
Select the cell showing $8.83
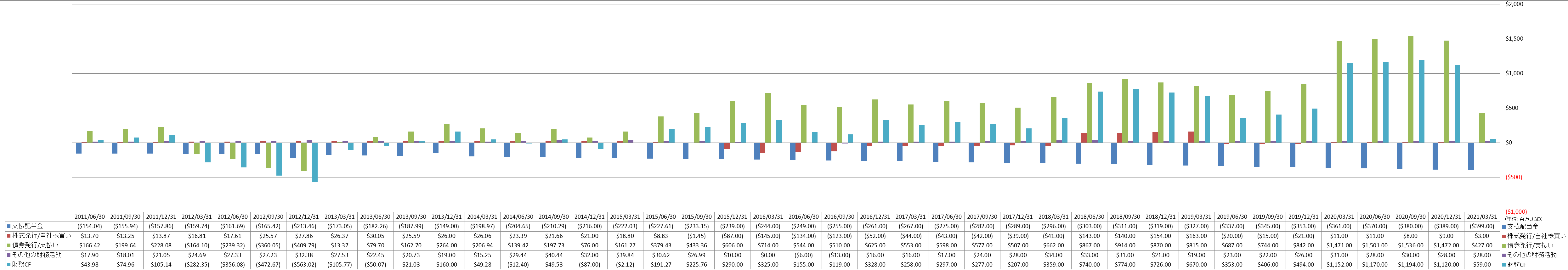tap(661, 236)
